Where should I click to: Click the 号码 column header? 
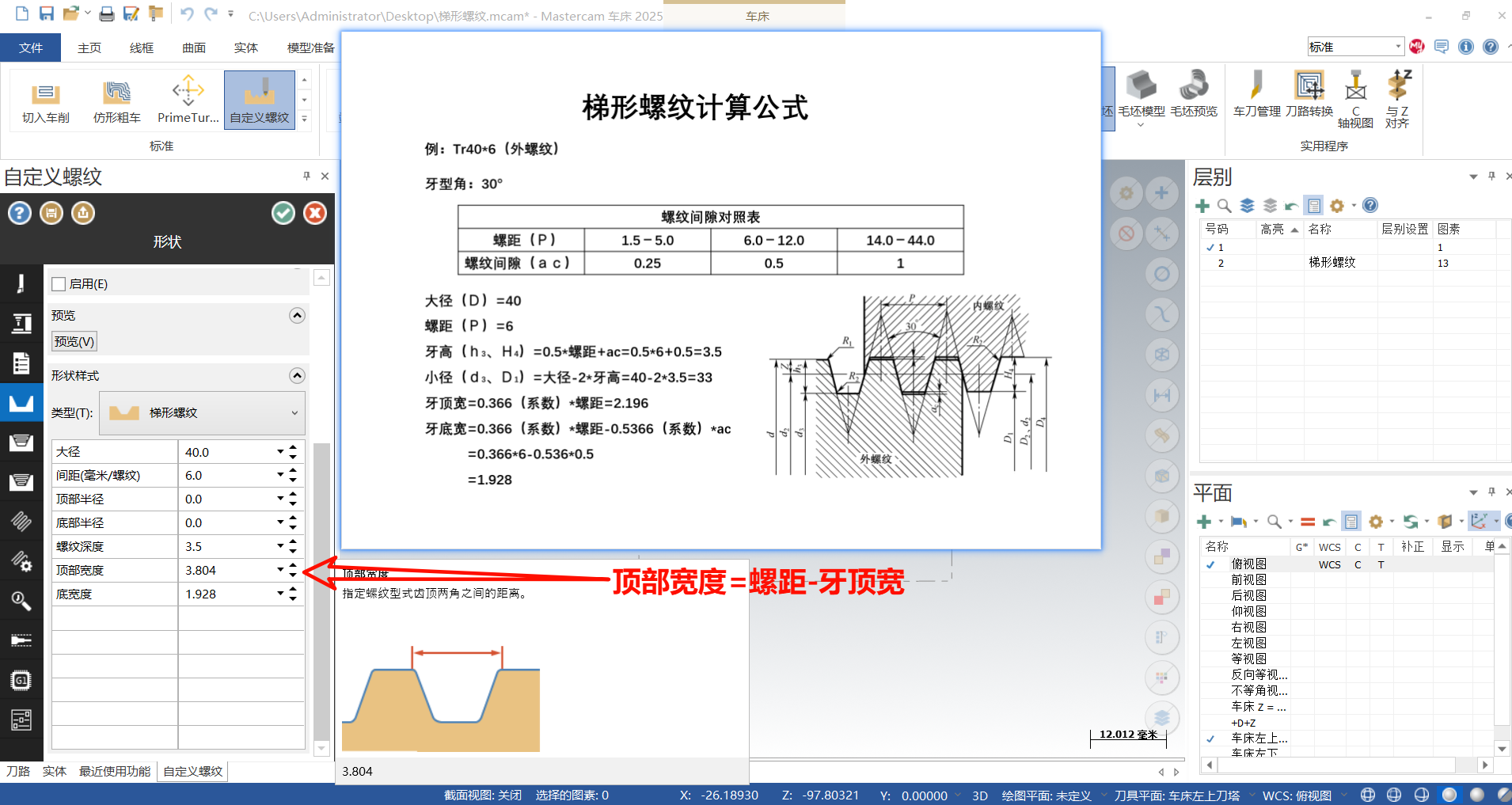[x=1228, y=229]
